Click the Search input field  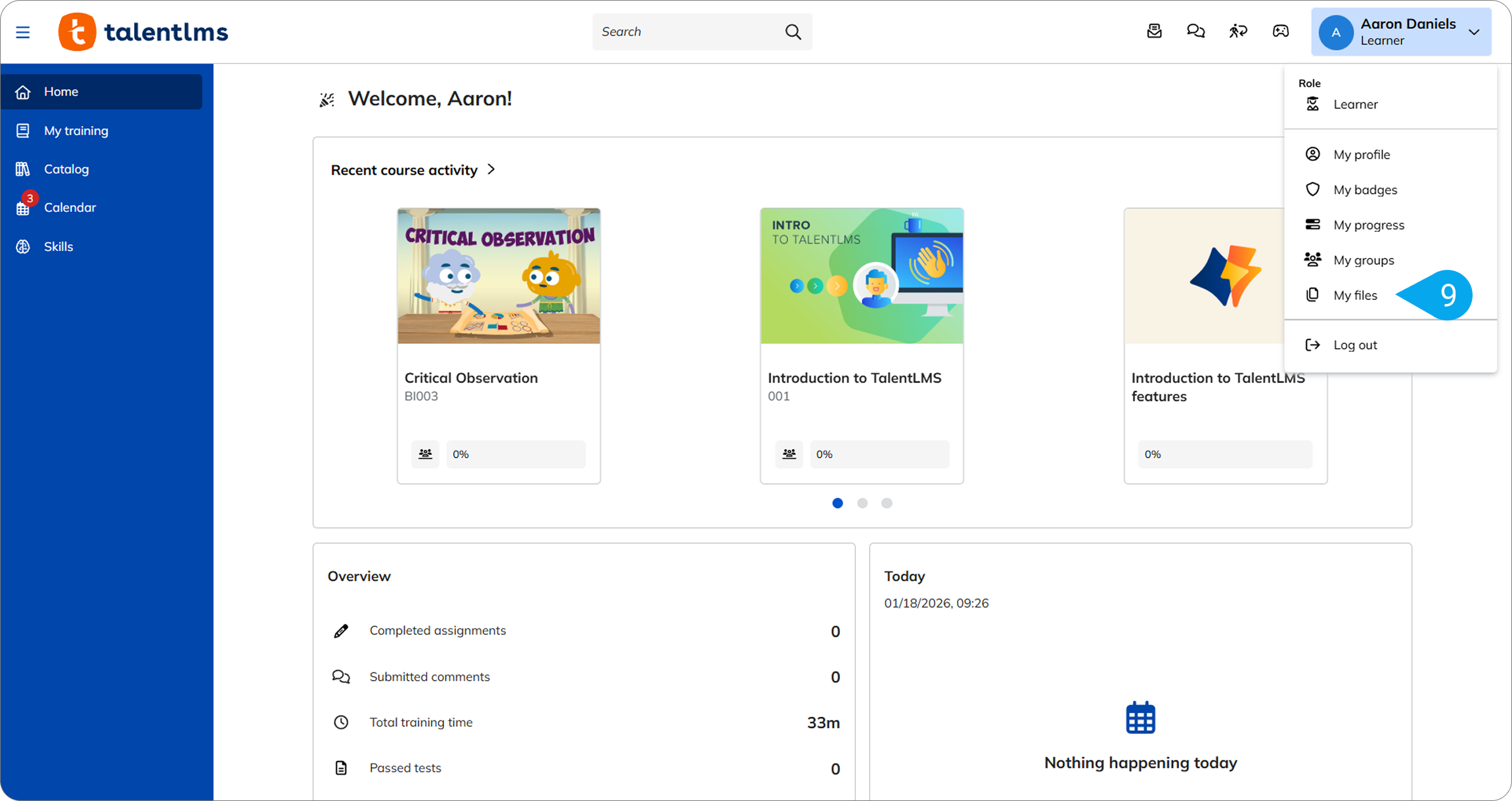[686, 32]
